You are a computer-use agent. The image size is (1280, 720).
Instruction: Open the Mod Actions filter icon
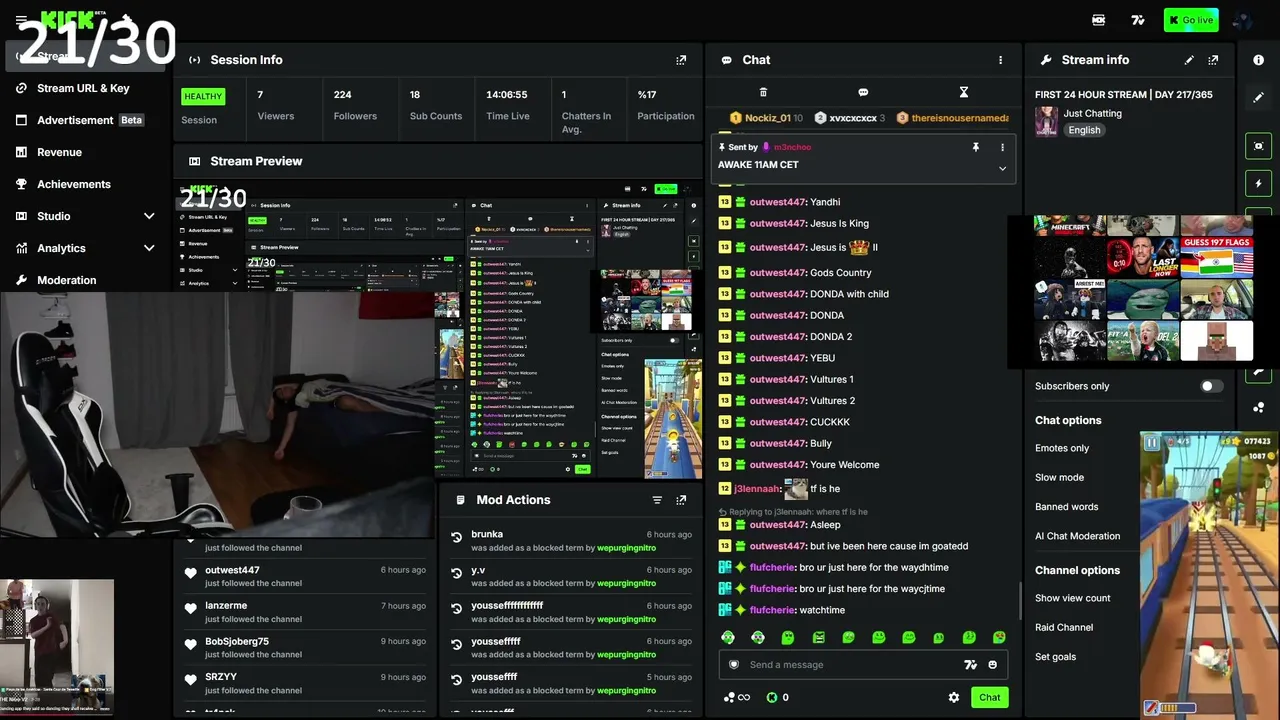coord(657,500)
